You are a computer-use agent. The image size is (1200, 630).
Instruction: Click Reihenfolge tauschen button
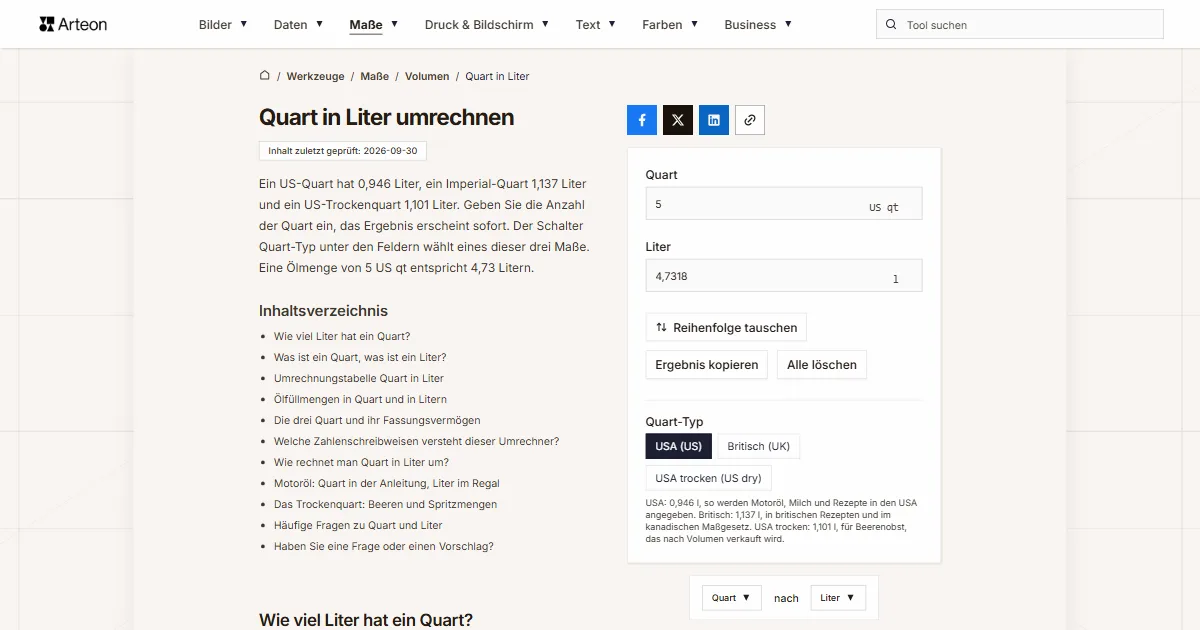point(726,327)
